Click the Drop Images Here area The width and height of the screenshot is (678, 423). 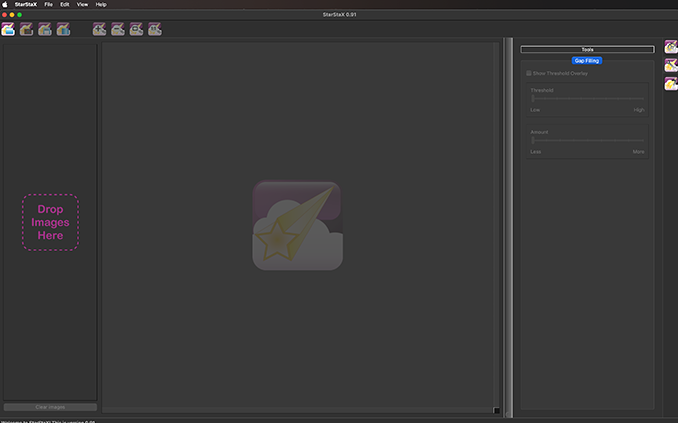pyautogui.click(x=50, y=222)
